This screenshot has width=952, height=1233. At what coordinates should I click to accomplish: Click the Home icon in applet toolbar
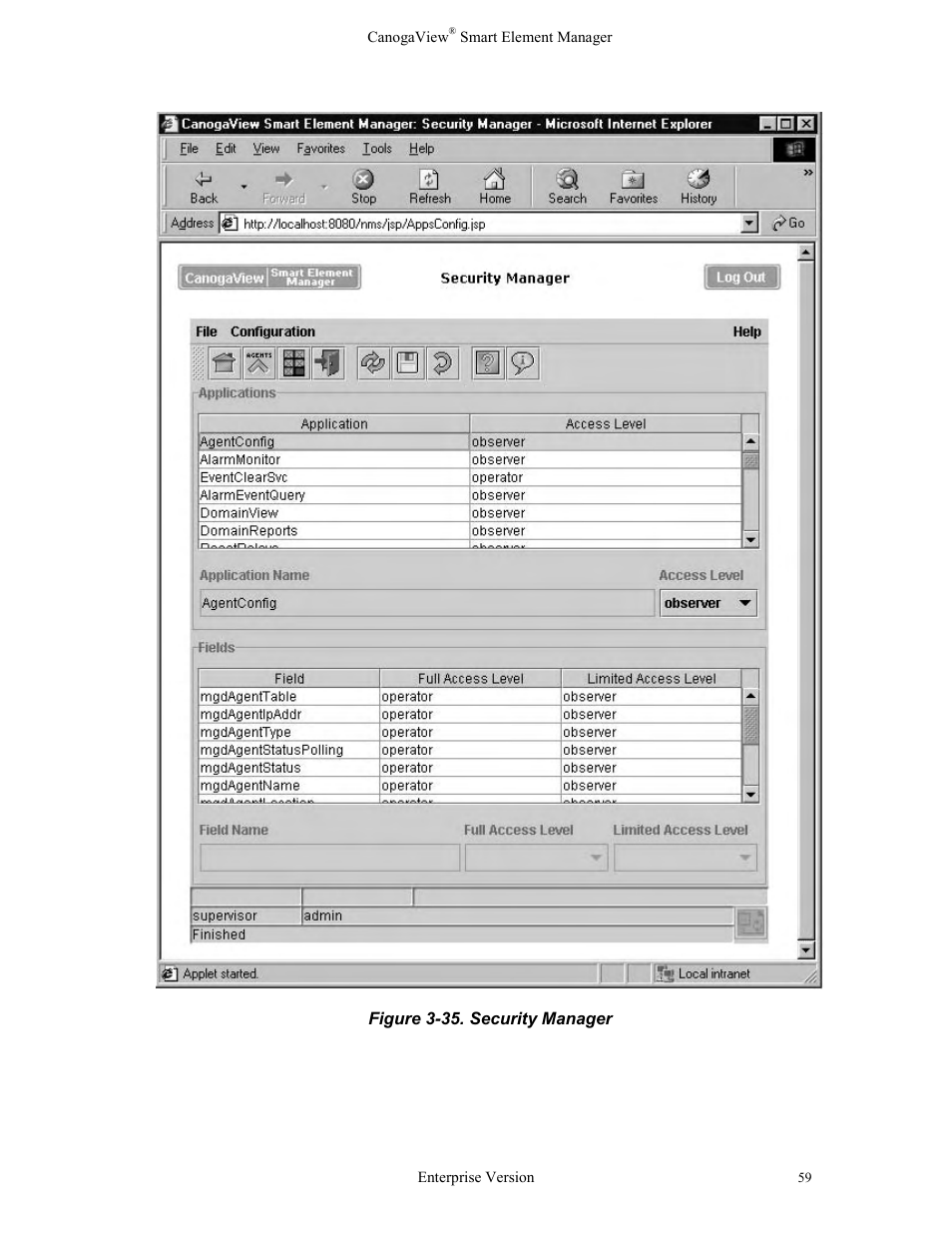coord(224,363)
